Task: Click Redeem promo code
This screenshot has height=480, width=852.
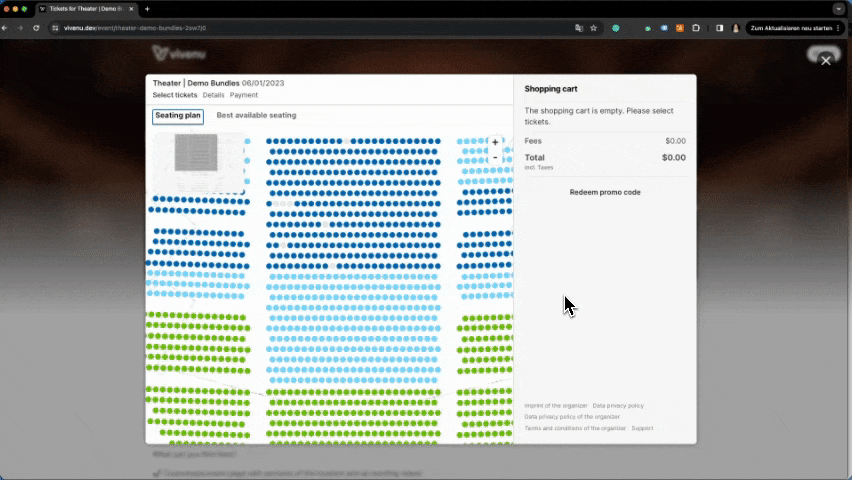Action: click(605, 192)
